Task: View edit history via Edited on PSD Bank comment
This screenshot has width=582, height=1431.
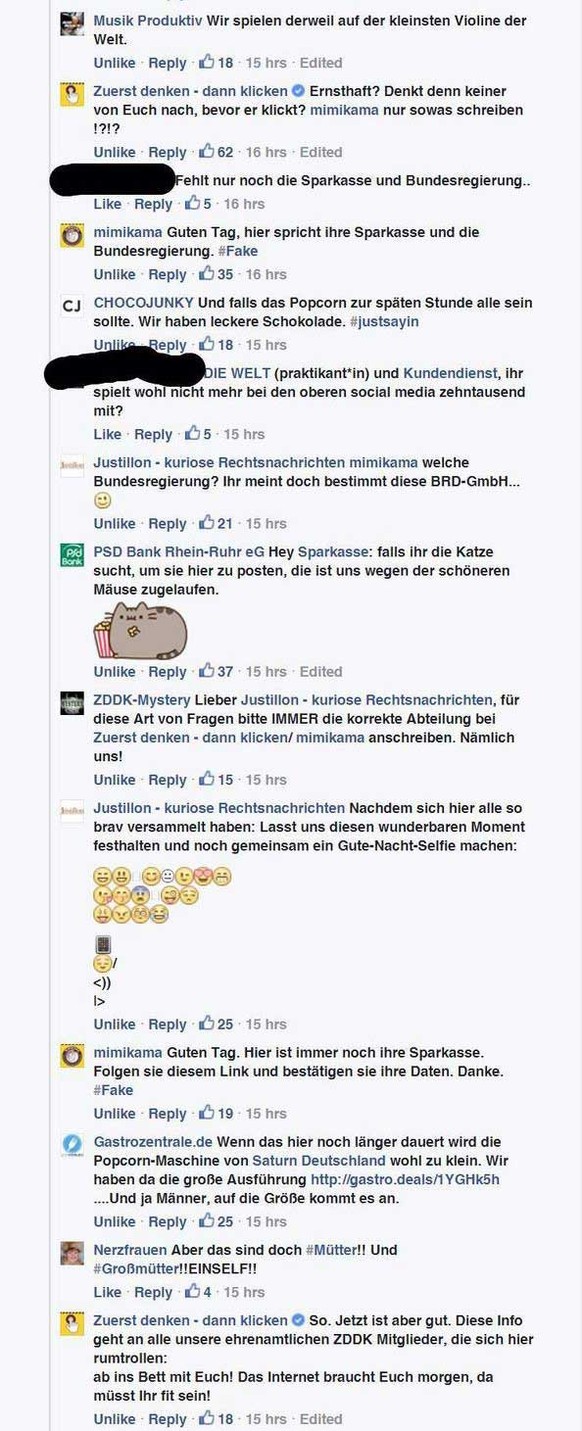Action: tap(321, 672)
